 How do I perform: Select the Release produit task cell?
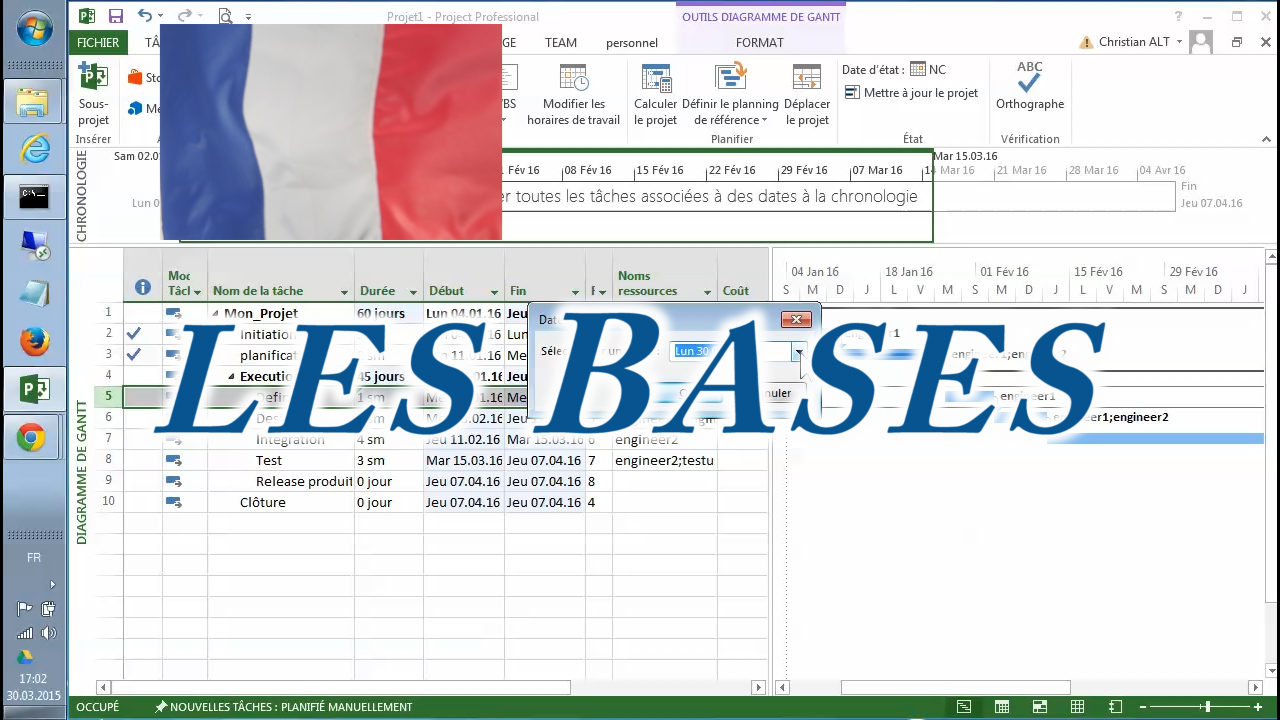click(281, 481)
